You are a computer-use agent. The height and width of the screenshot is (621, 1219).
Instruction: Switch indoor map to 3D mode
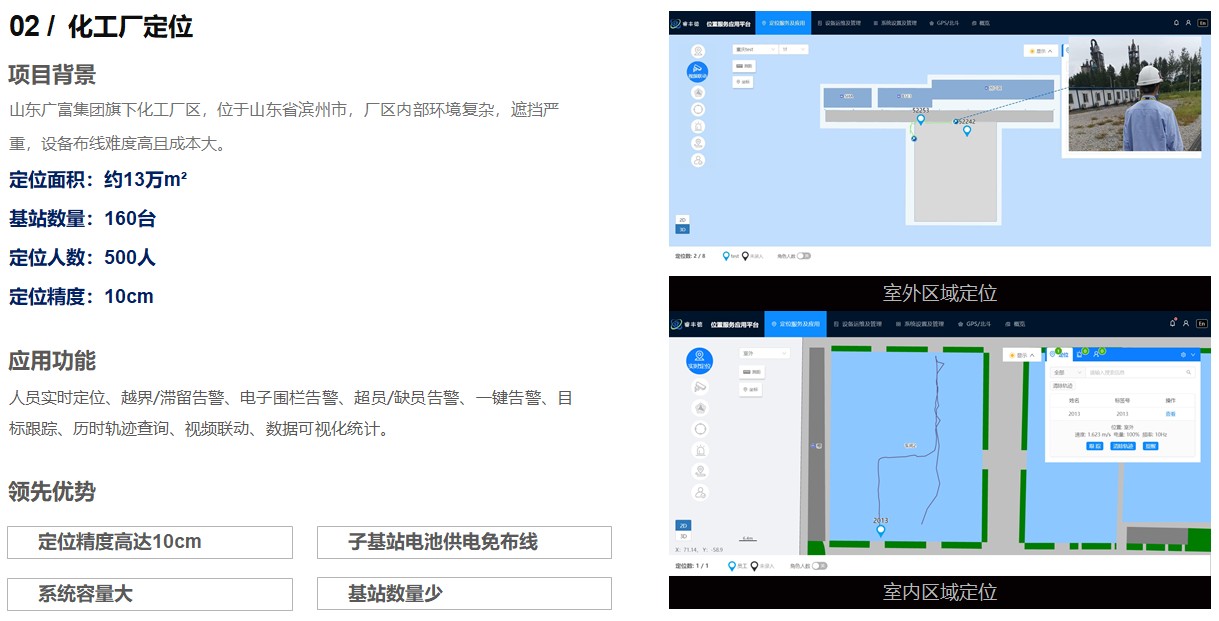point(683,536)
